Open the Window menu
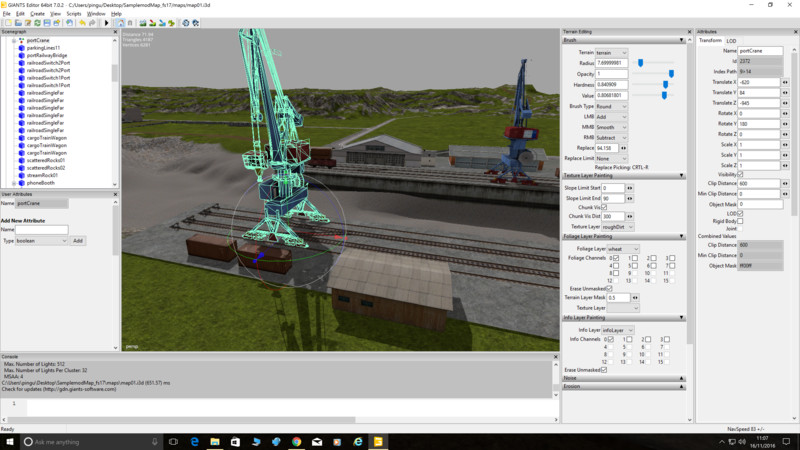 (96, 14)
